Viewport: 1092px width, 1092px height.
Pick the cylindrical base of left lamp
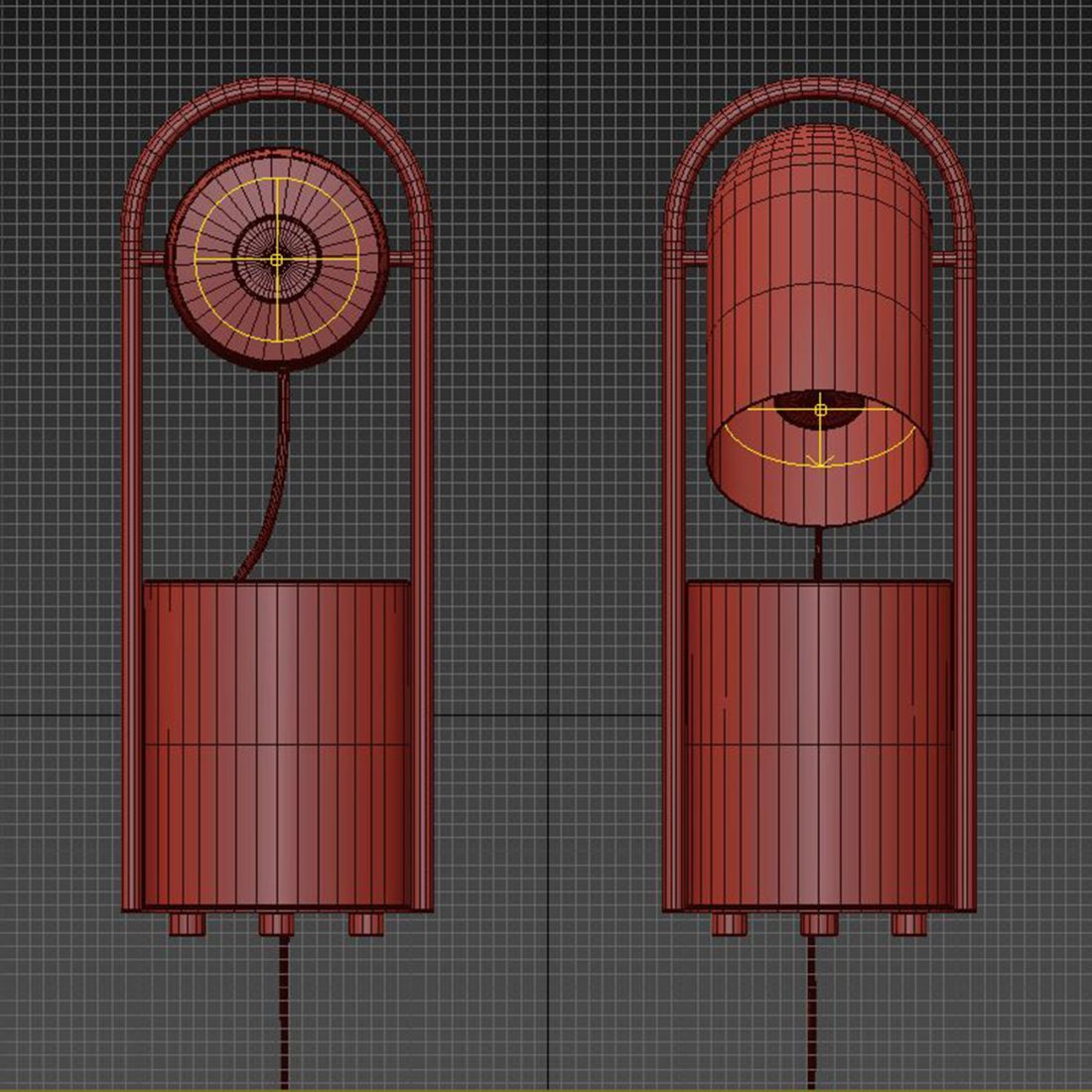pyautogui.click(x=277, y=744)
